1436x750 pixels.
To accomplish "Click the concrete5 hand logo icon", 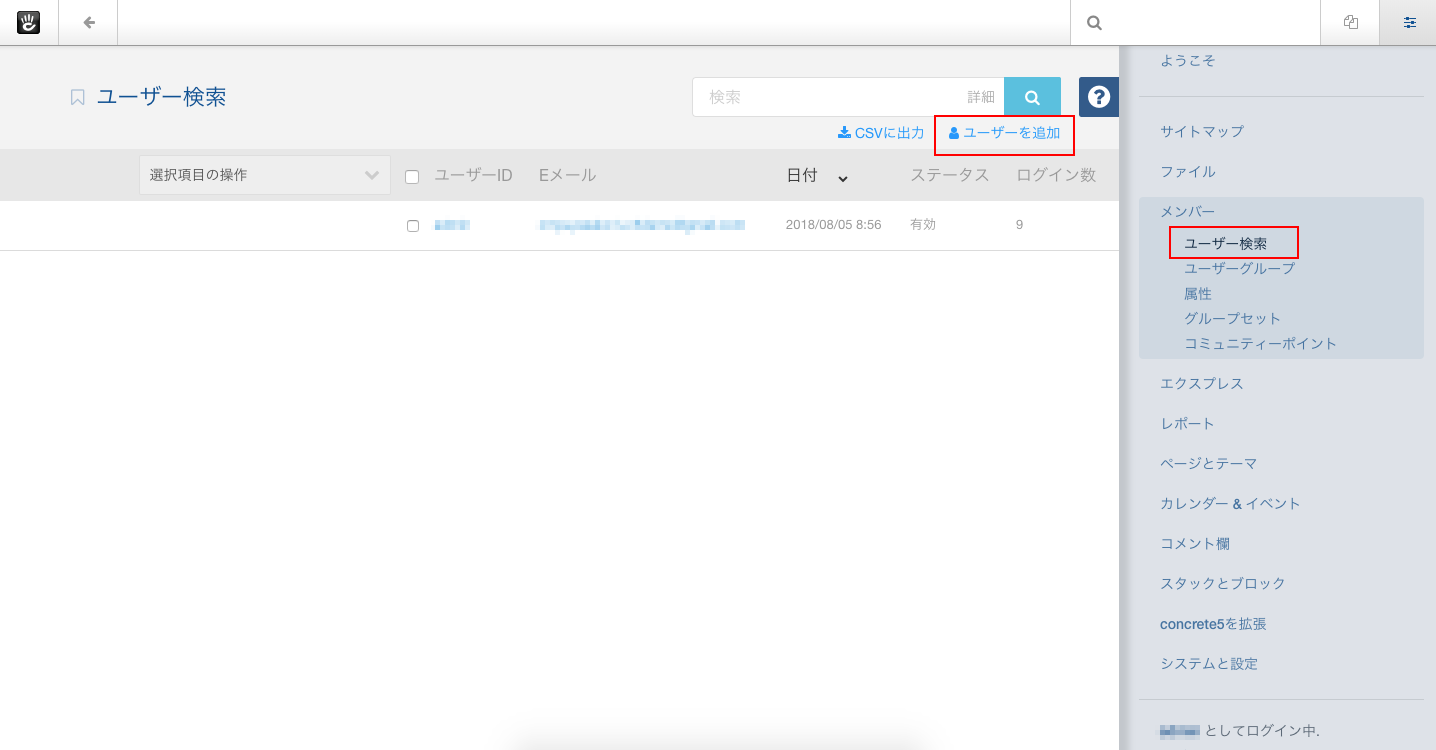I will [x=29, y=22].
